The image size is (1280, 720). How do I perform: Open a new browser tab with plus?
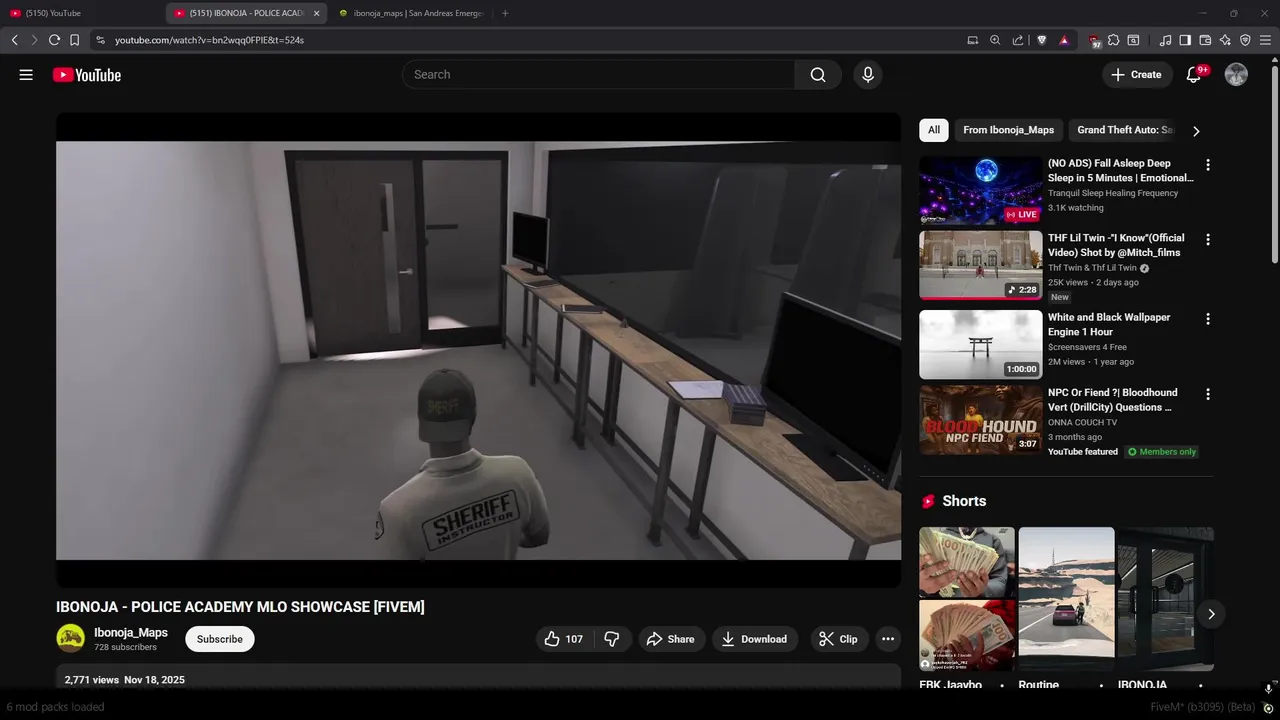pos(505,13)
